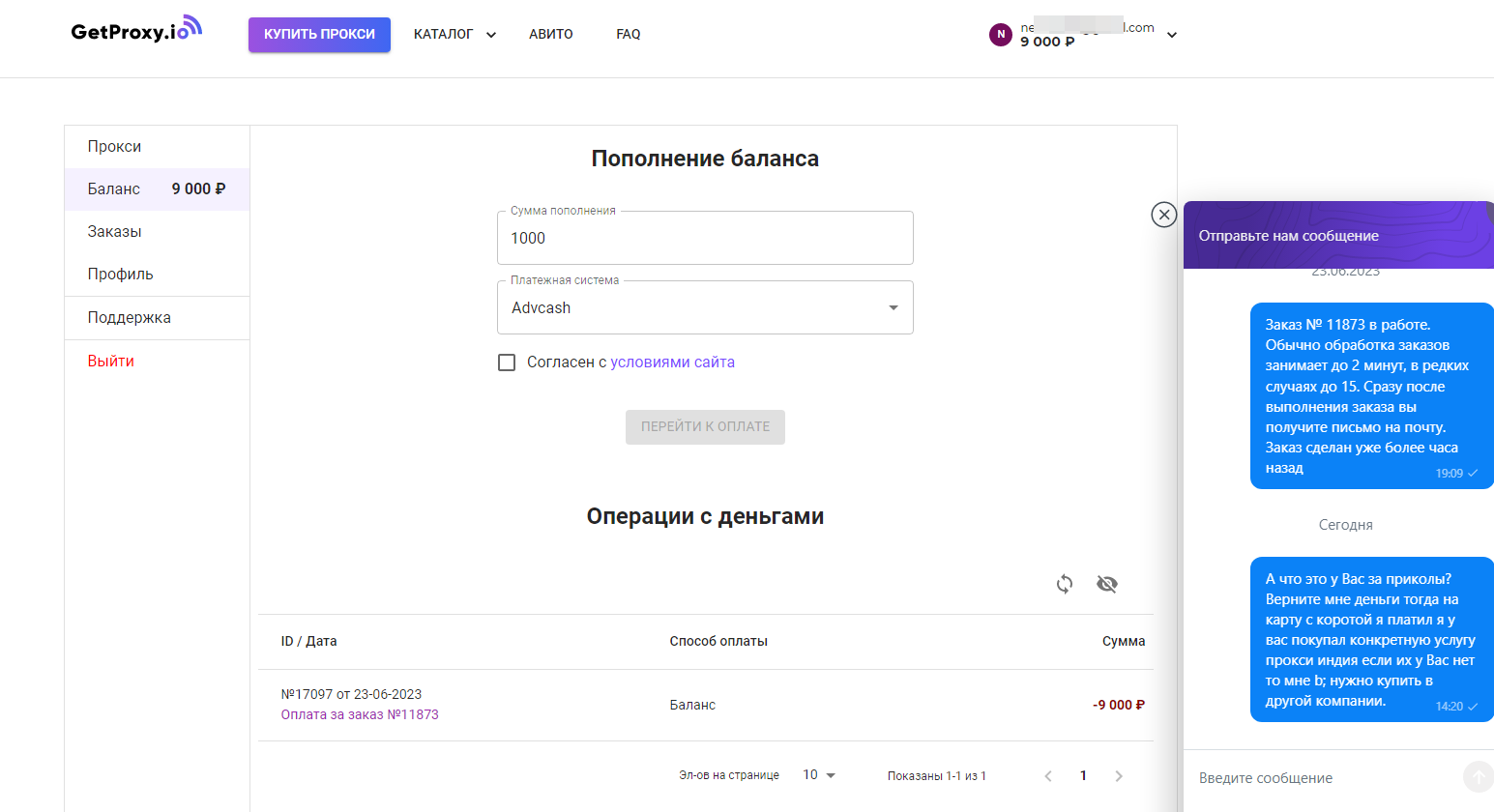Open the Advcash payment system dropdown

coord(705,307)
